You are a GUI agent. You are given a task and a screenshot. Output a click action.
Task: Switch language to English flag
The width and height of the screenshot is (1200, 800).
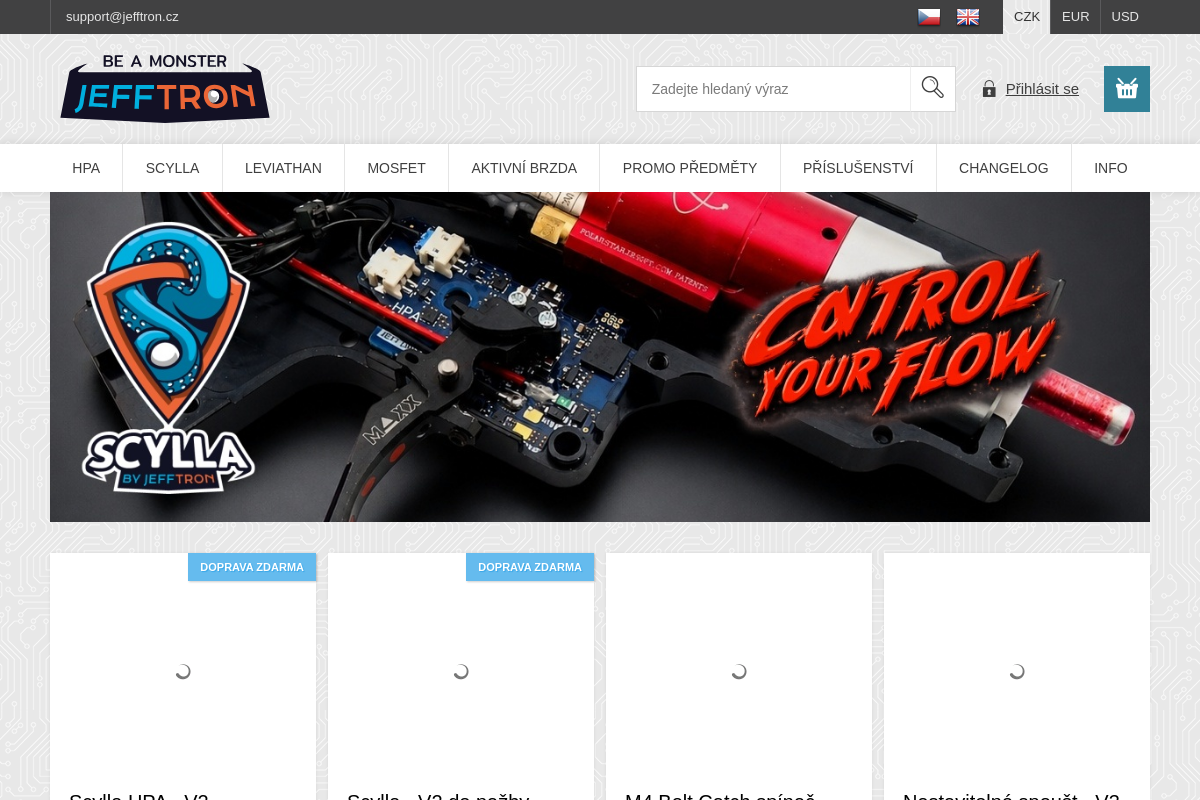point(968,17)
